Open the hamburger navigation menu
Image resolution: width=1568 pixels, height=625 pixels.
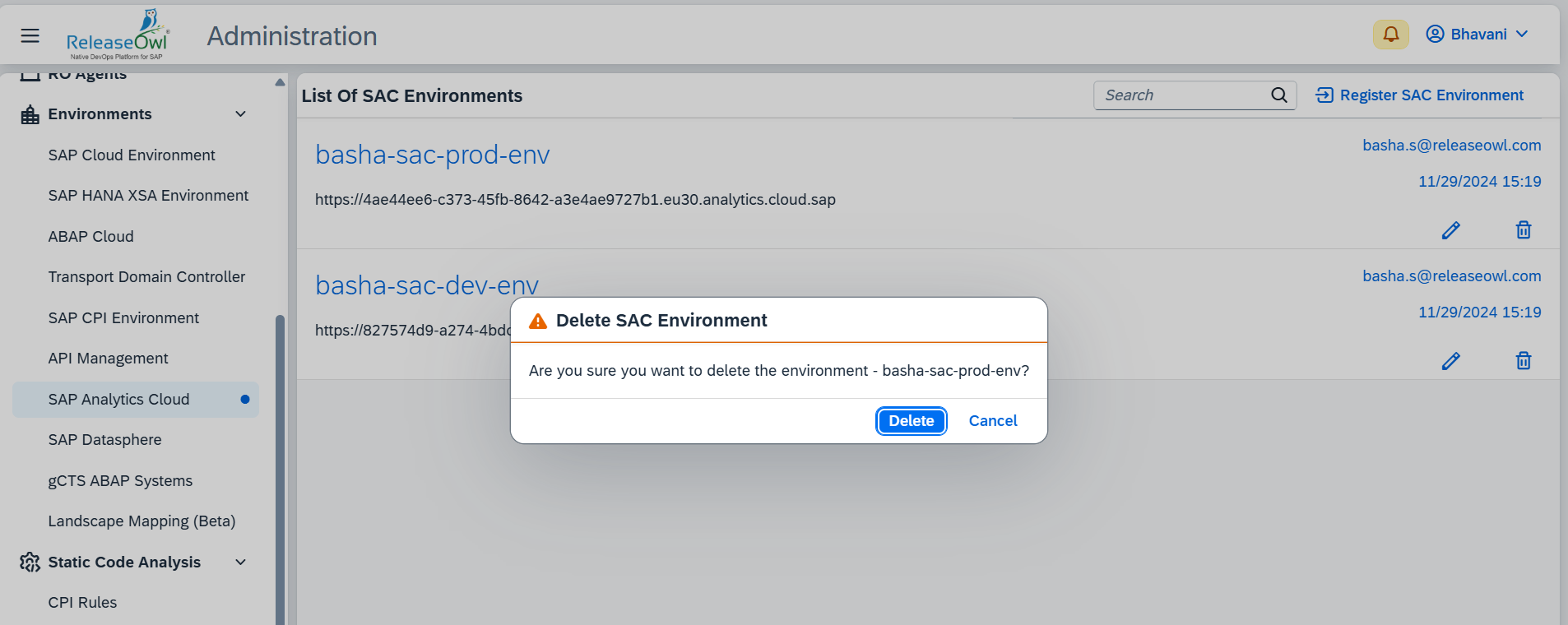[x=30, y=35]
